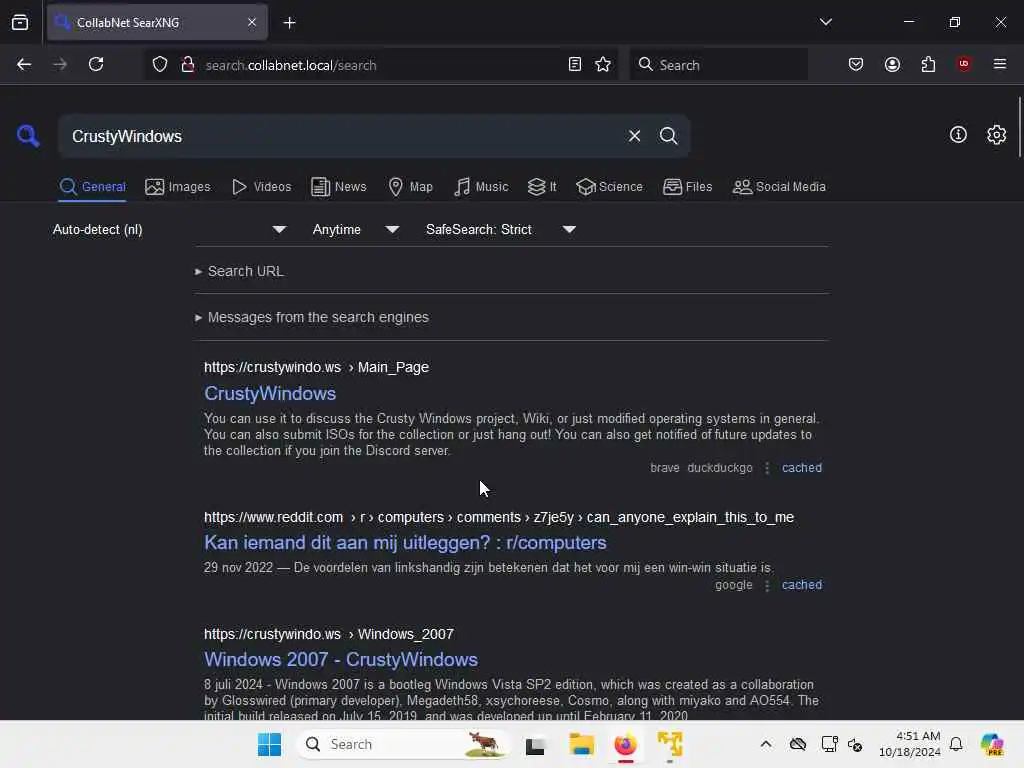The width and height of the screenshot is (1024, 768).
Task: Switch to the News search tab
Action: (x=338, y=187)
